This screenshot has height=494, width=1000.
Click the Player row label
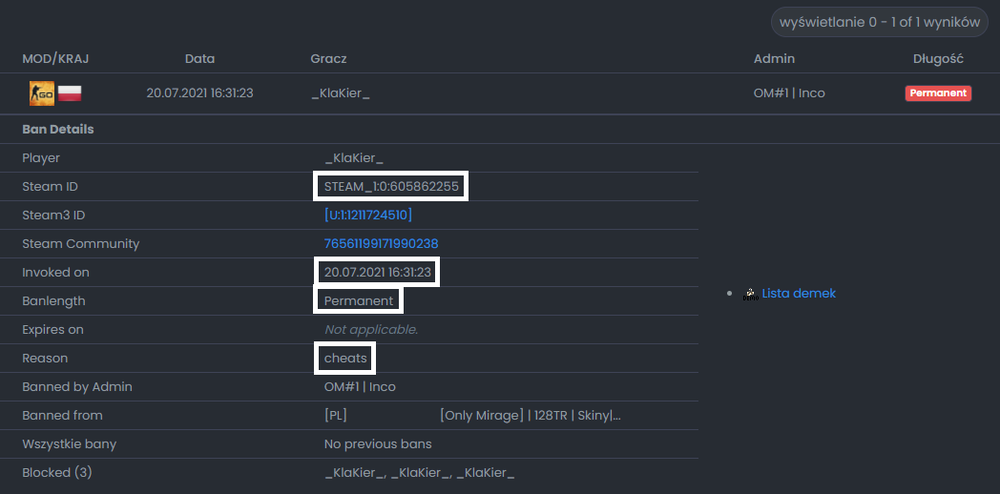click(x=41, y=157)
